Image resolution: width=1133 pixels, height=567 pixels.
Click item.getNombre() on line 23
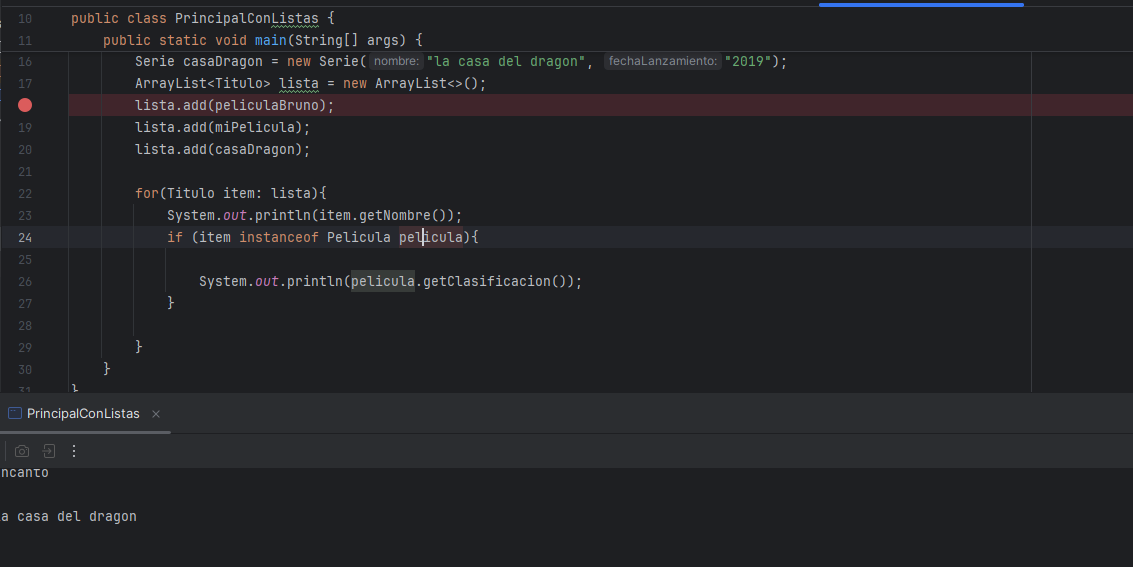pyautogui.click(x=383, y=215)
